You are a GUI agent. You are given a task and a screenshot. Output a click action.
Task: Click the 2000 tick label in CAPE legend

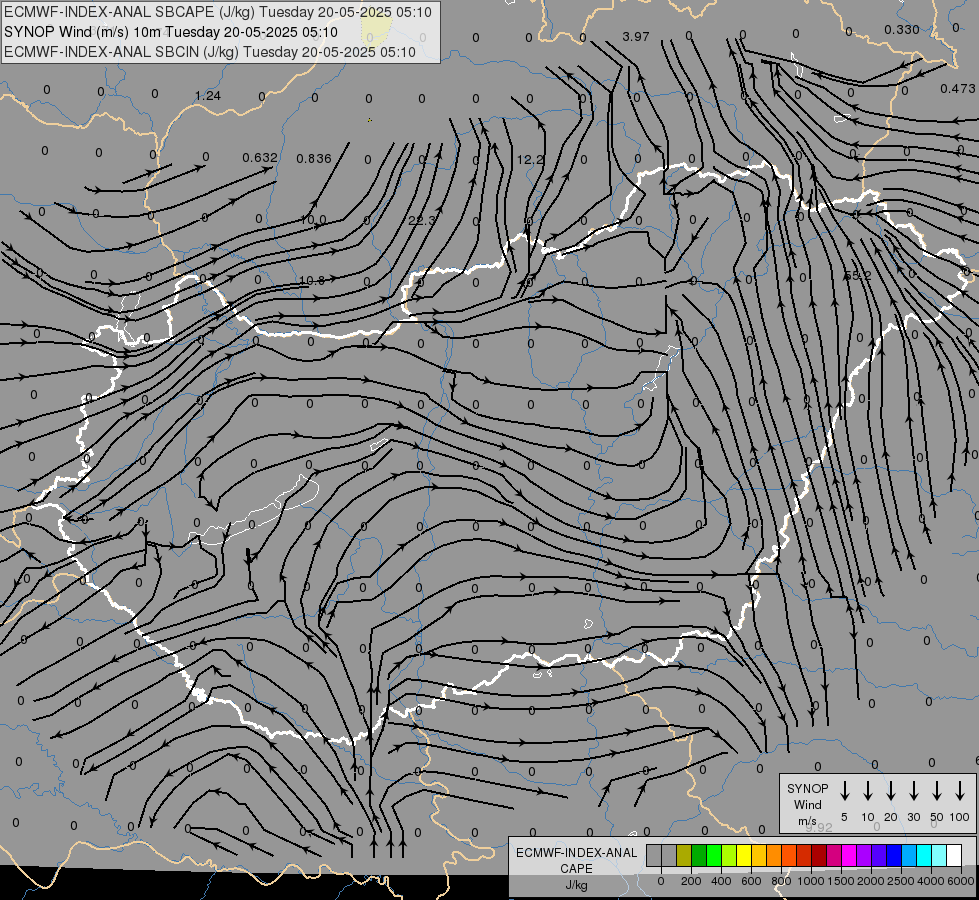point(871,881)
